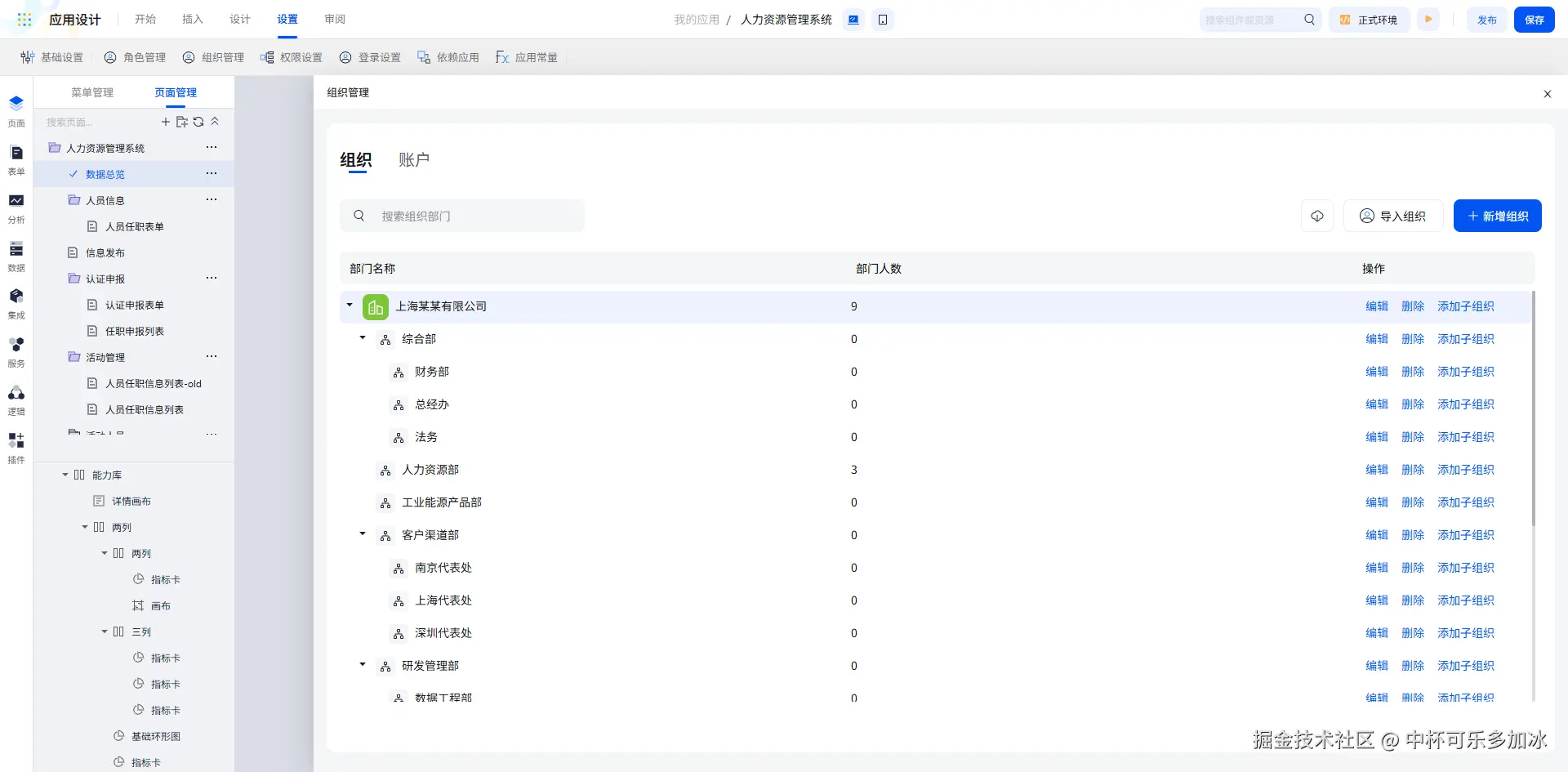The width and height of the screenshot is (1568, 772).
Task: Switch to the 插入 ribbon tab
Action: pos(193,20)
